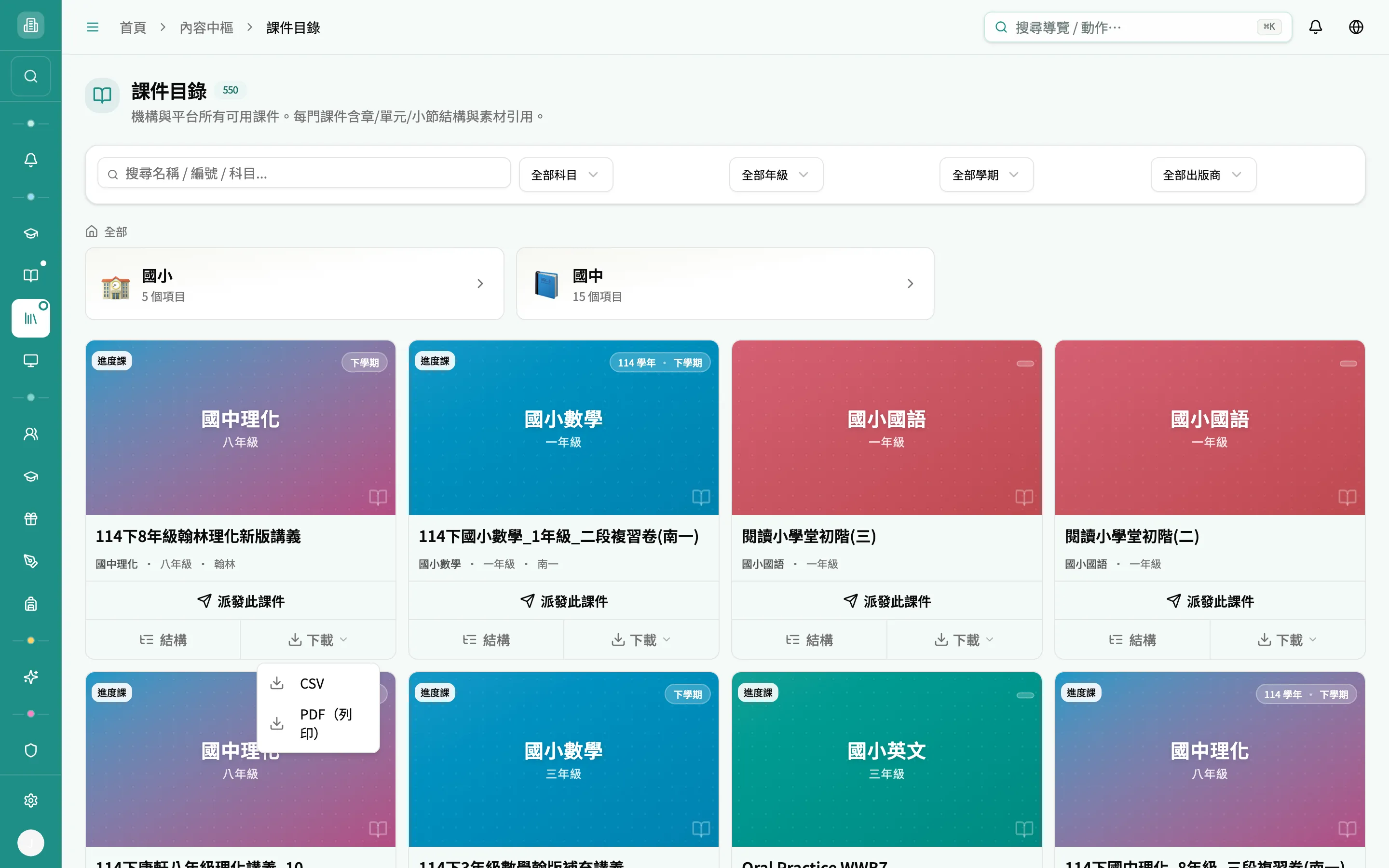The height and width of the screenshot is (868, 1389).
Task: Click 派發此課件 for 閱讀小學堂初階(二)
Action: point(1210,601)
